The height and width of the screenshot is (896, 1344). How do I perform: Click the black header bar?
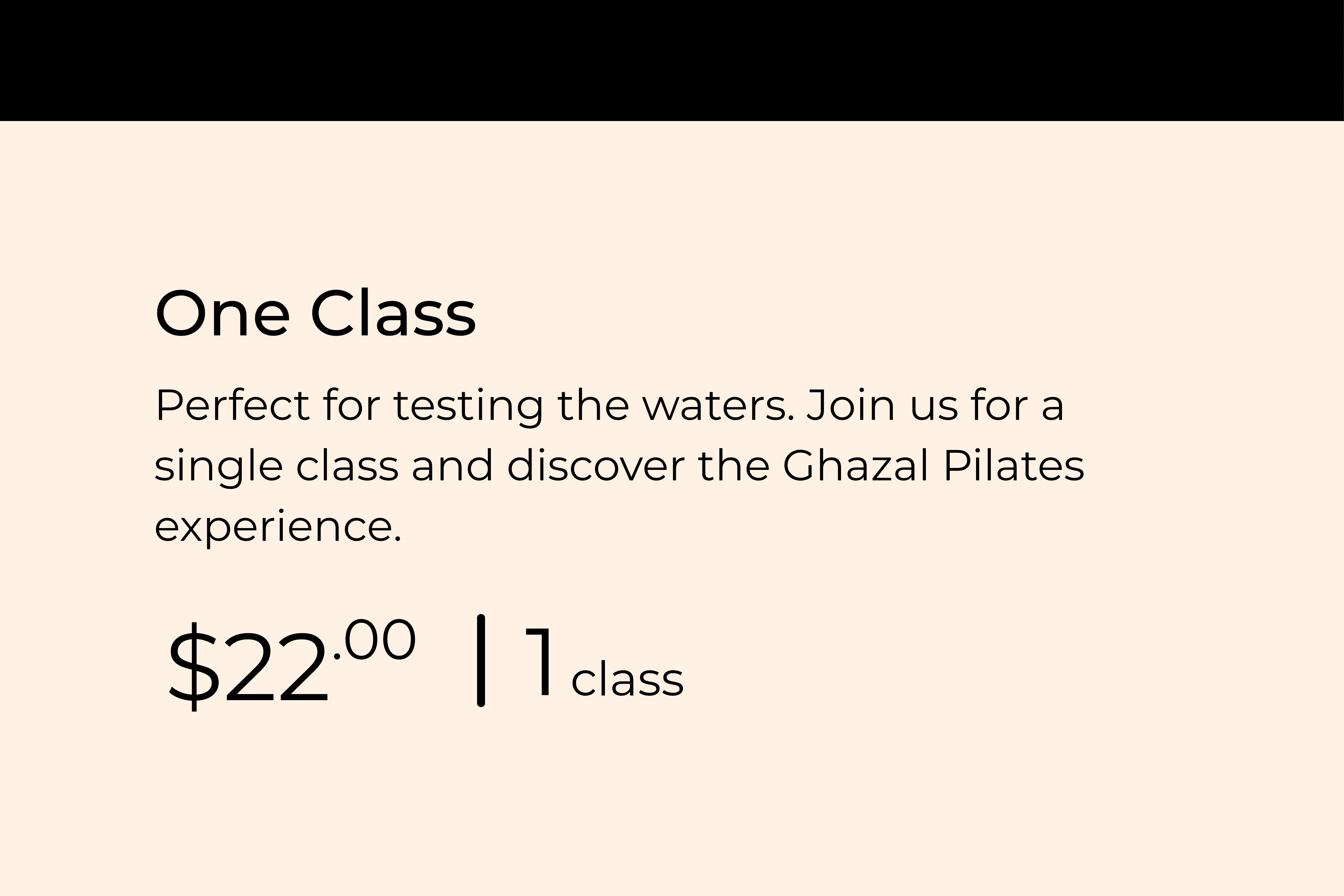672,60
